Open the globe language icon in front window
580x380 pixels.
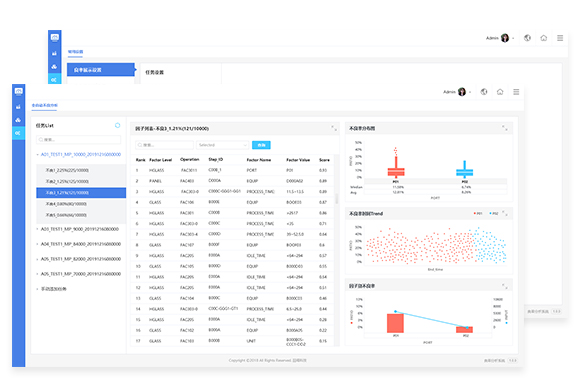coord(484,92)
